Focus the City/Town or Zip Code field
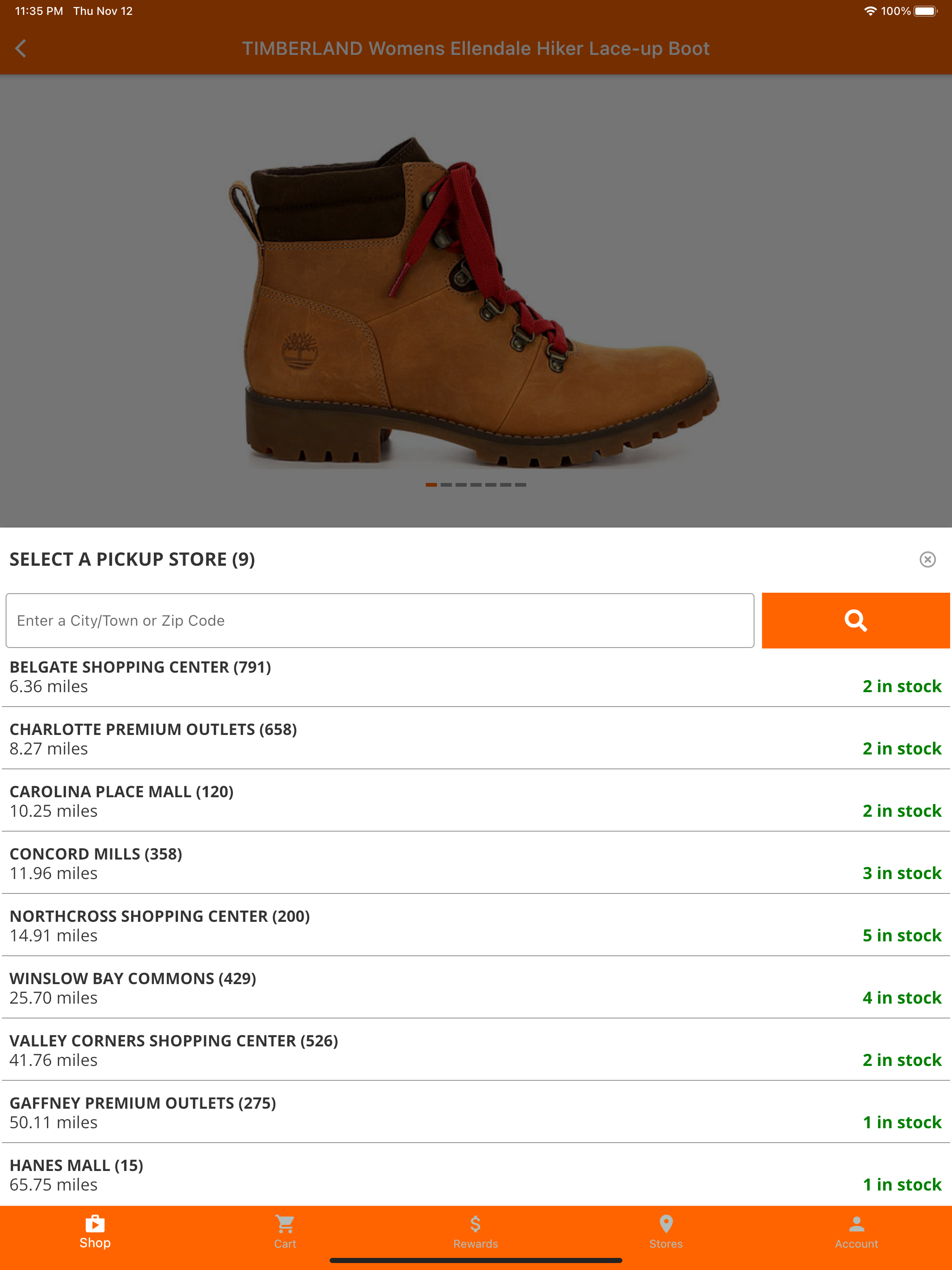This screenshot has width=952, height=1270. click(380, 621)
